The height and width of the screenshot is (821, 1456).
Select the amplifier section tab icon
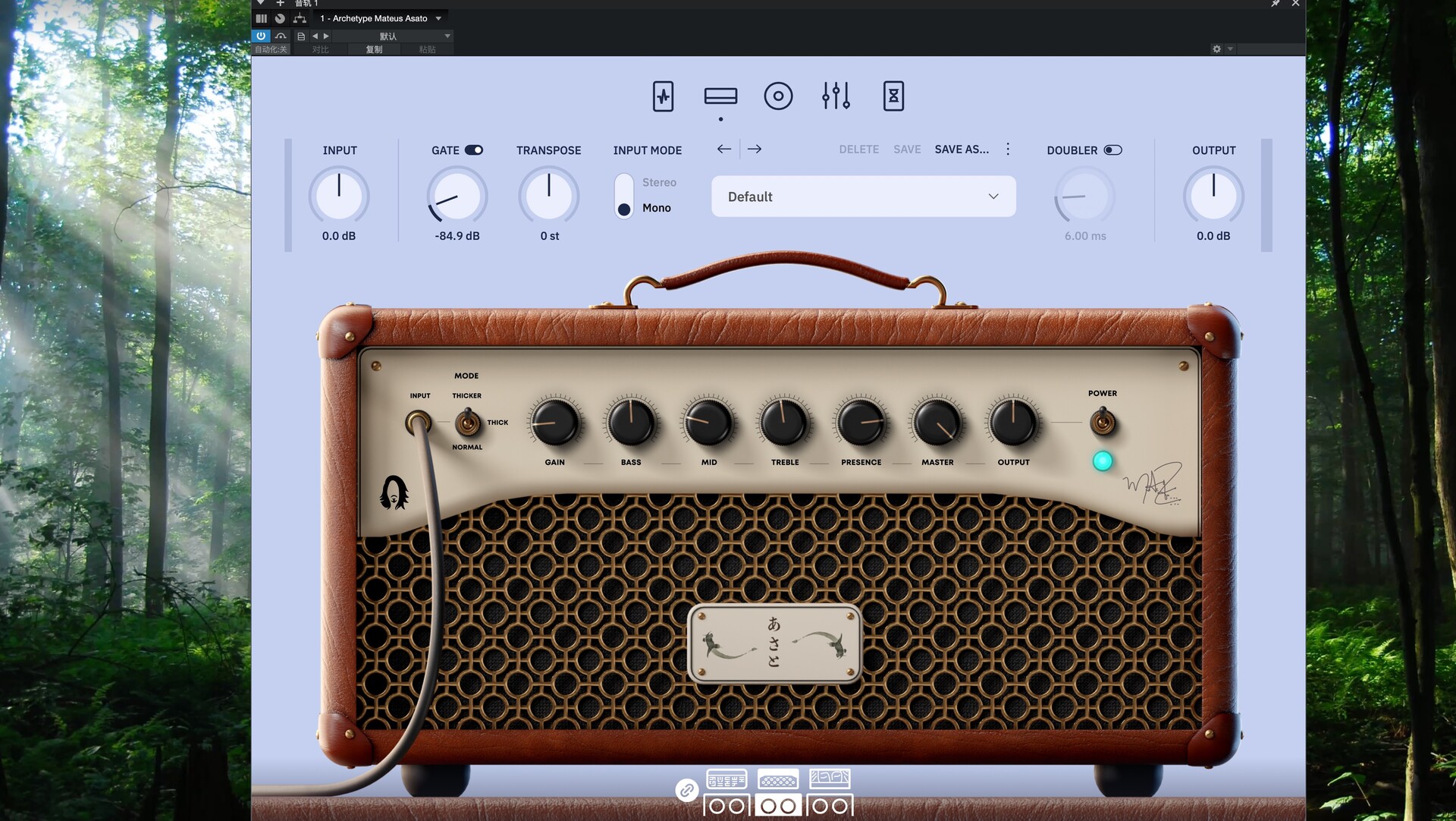tap(720, 96)
